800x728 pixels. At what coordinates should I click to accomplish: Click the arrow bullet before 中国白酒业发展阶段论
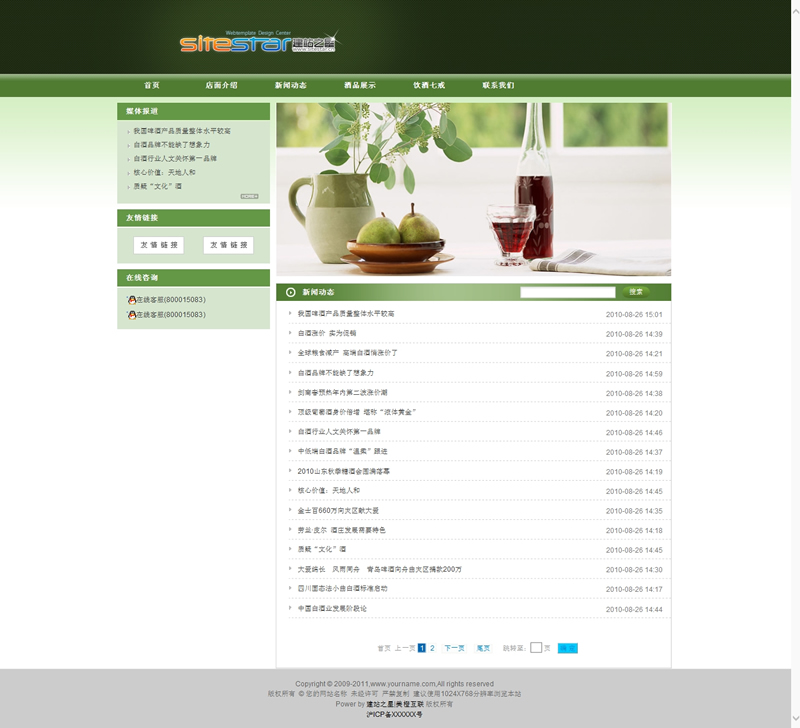pyautogui.click(x=290, y=608)
